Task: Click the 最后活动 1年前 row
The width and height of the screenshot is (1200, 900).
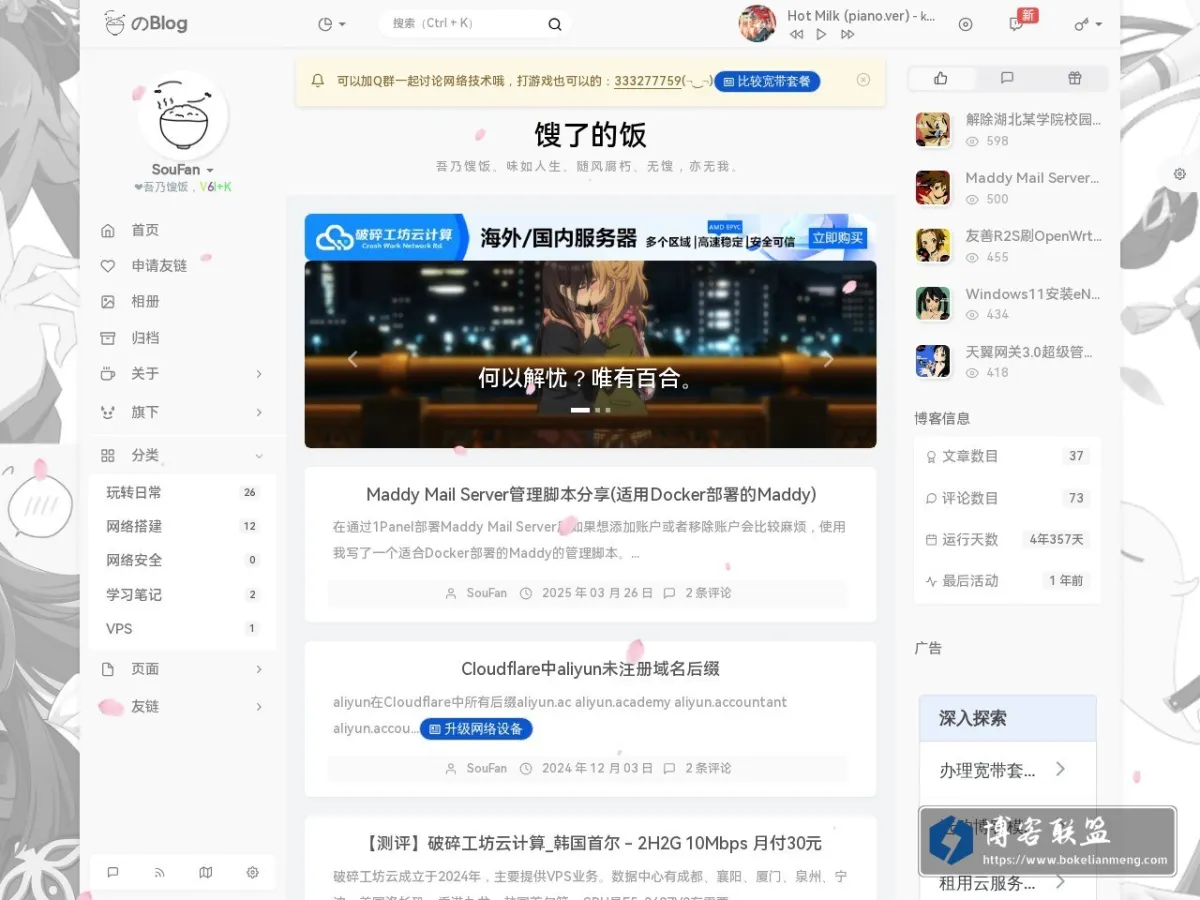Action: (x=1007, y=581)
